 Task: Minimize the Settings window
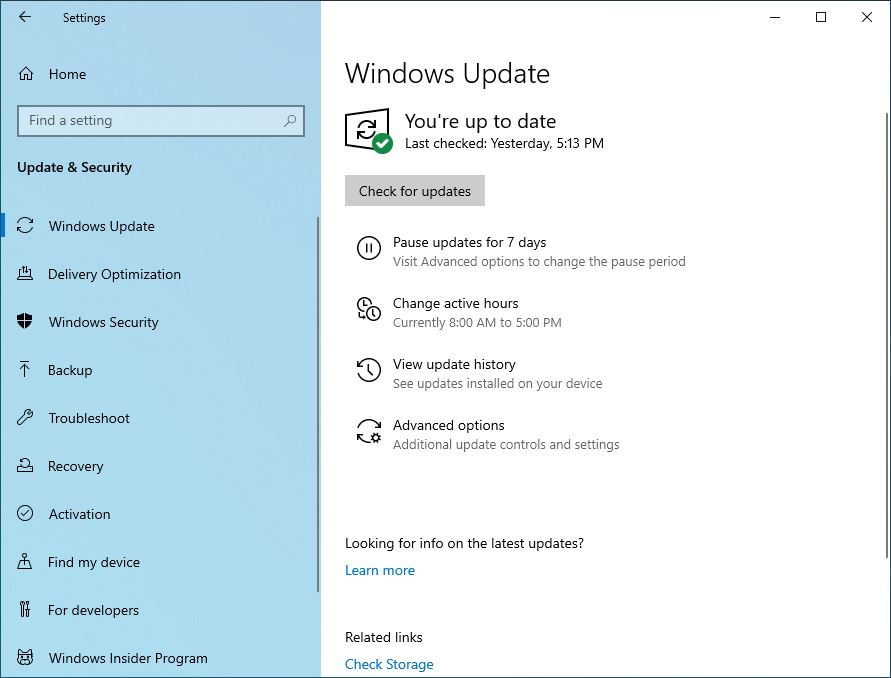[x=775, y=17]
